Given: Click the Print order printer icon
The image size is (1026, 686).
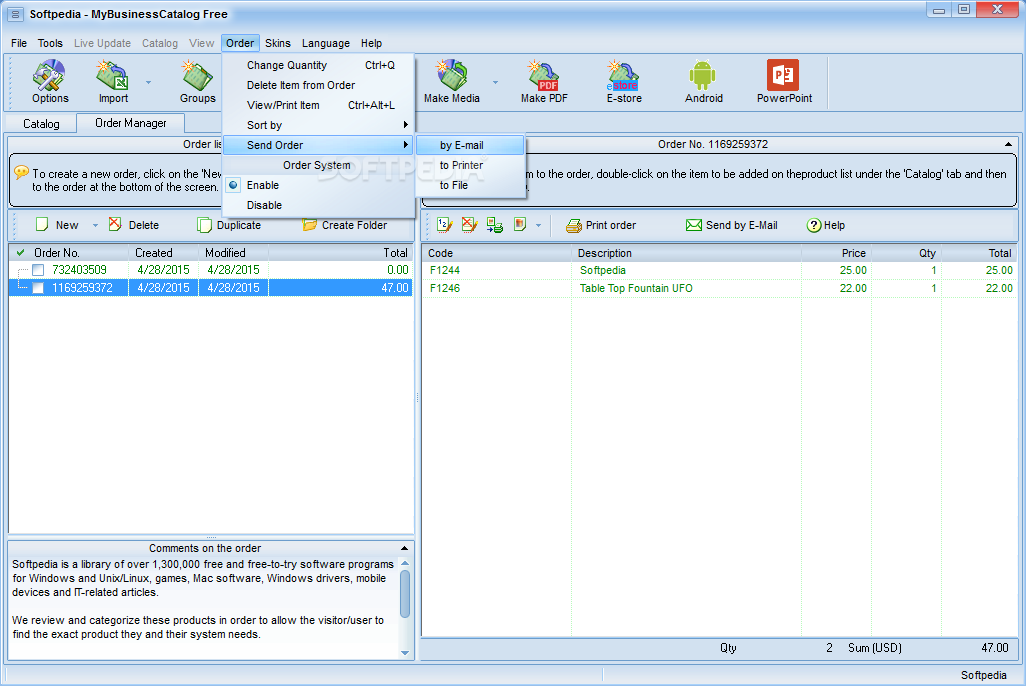Looking at the screenshot, I should [x=574, y=225].
